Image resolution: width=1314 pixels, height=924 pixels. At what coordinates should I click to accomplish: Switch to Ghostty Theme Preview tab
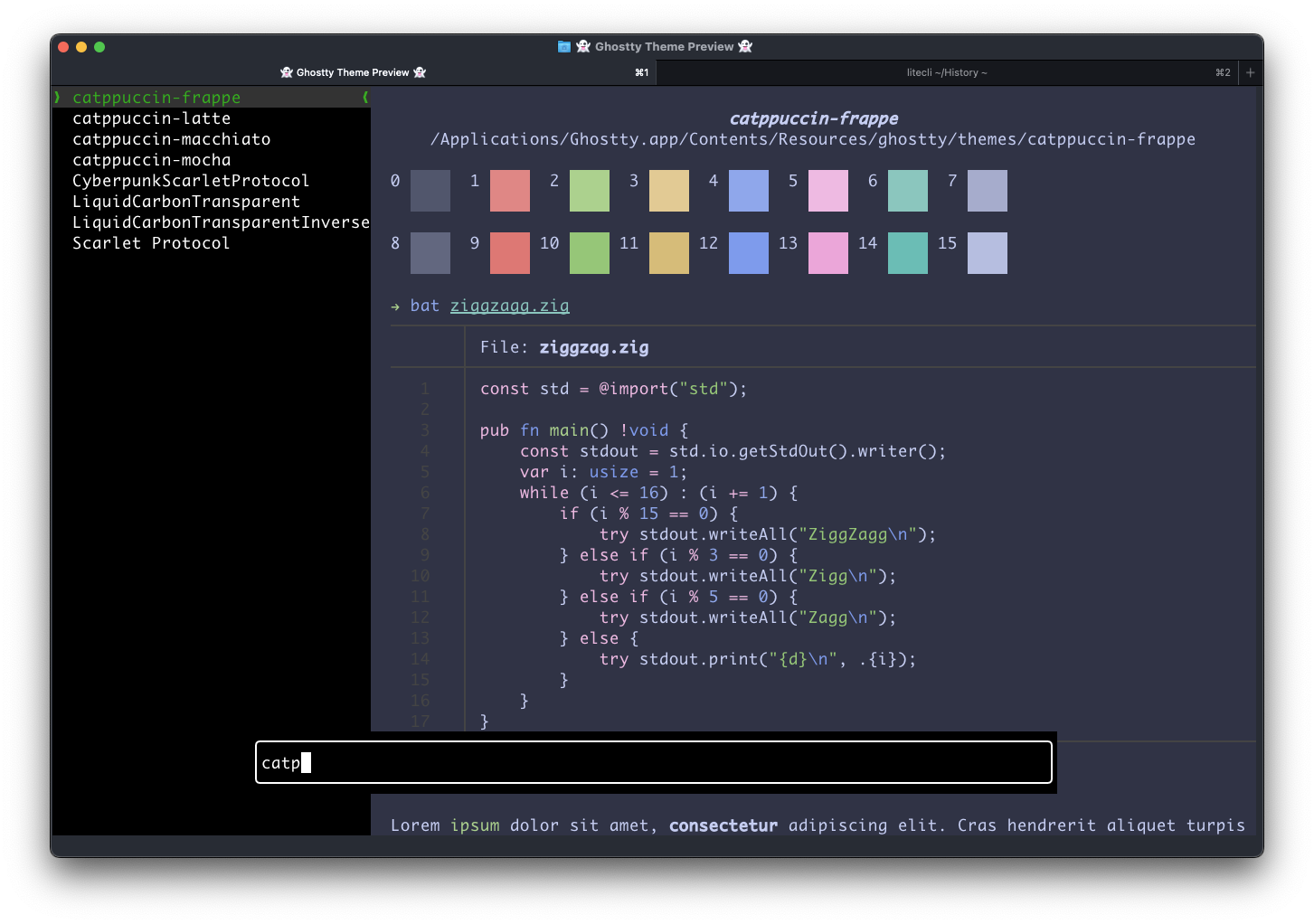[x=354, y=72]
